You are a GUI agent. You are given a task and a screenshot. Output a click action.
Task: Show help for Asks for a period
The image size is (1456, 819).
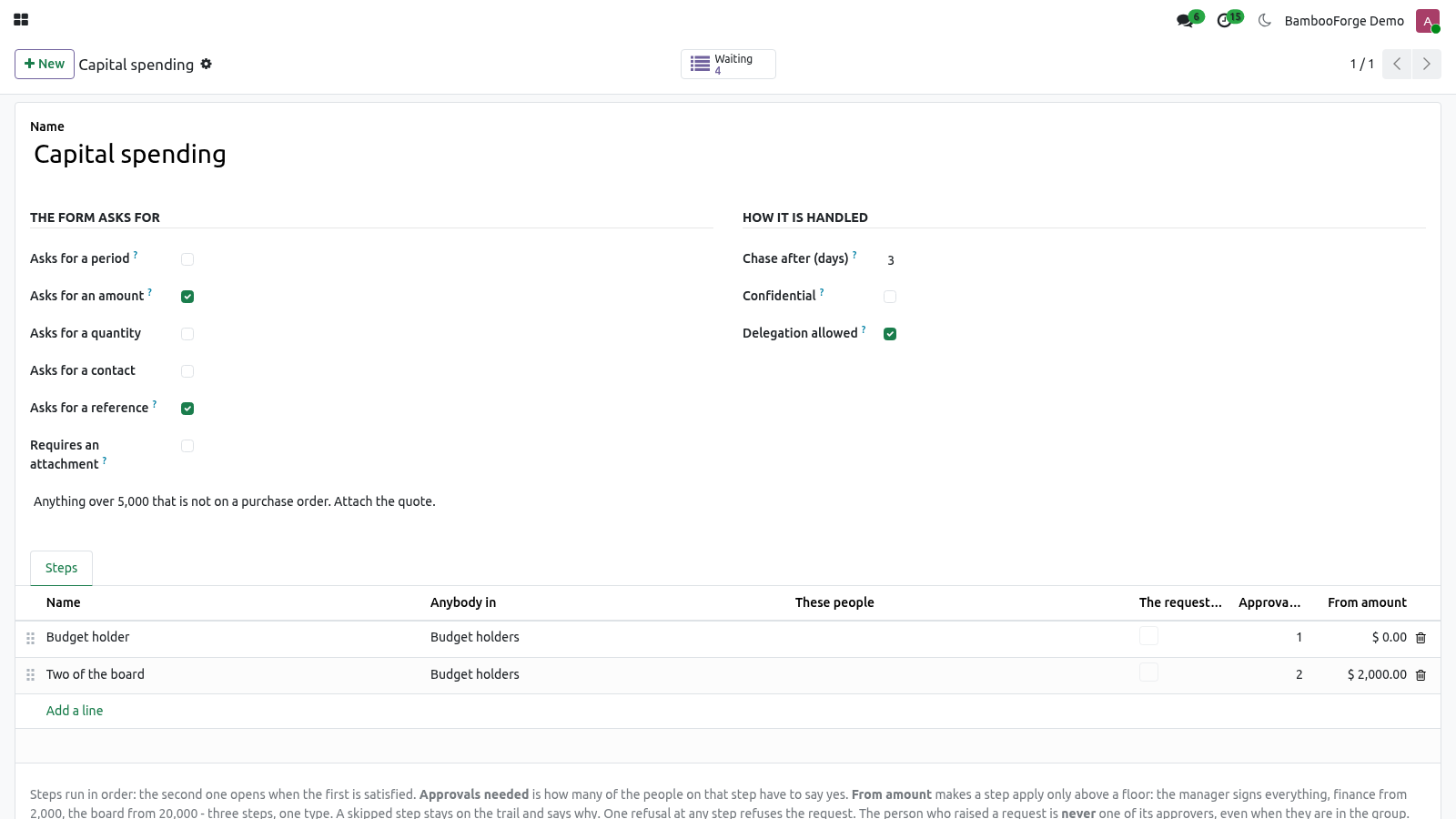(136, 255)
